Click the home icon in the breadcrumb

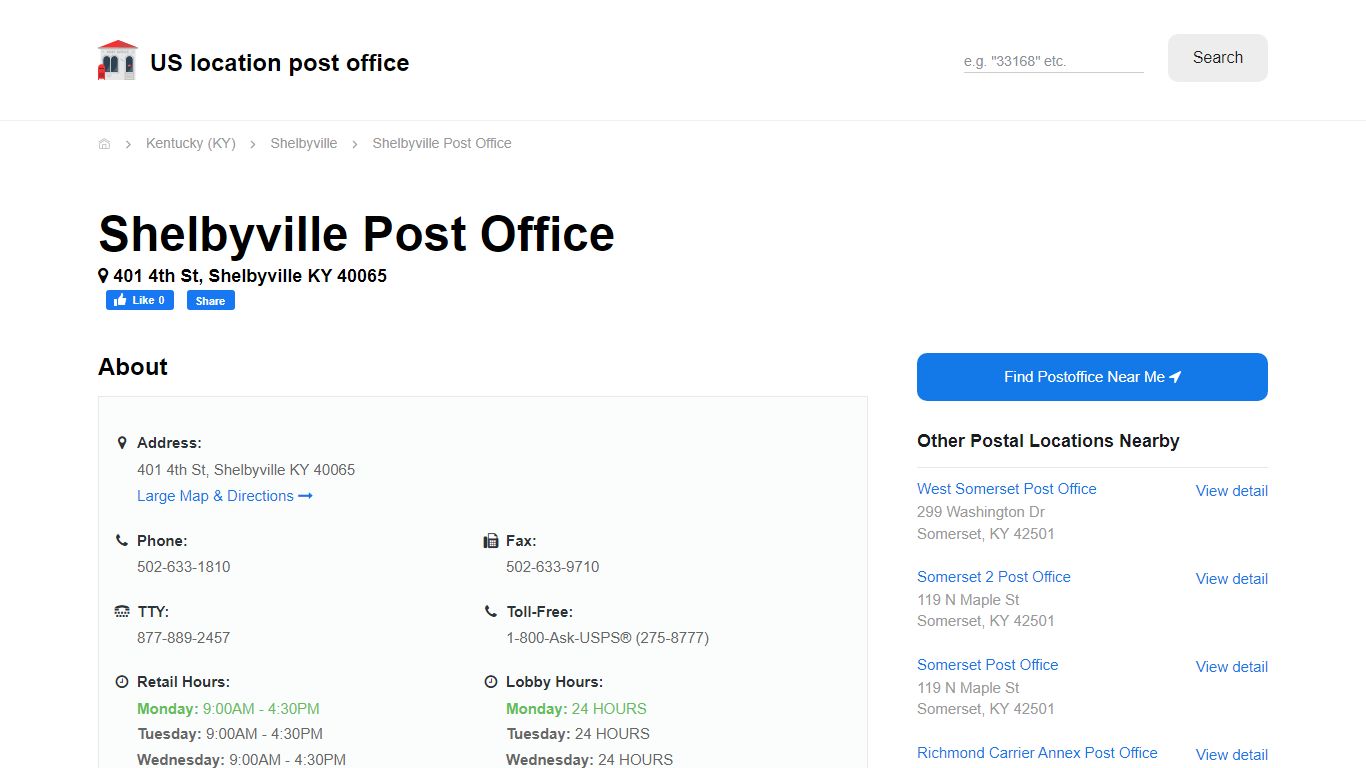click(104, 144)
